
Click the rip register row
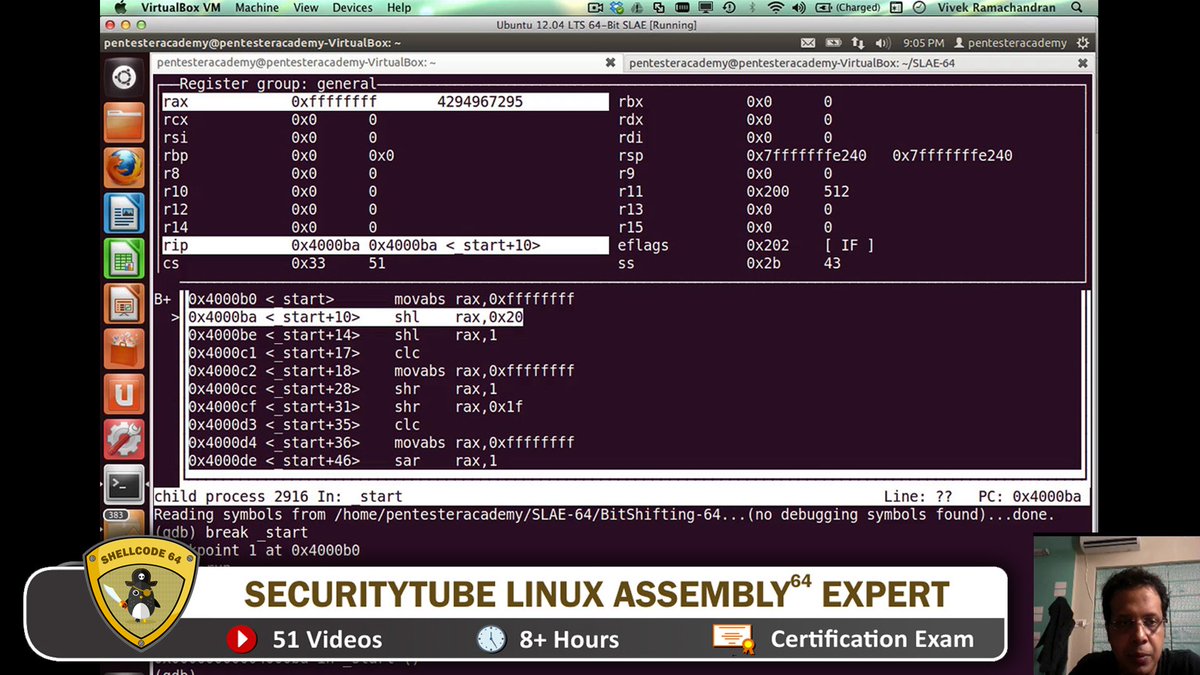pyautogui.click(x=385, y=246)
